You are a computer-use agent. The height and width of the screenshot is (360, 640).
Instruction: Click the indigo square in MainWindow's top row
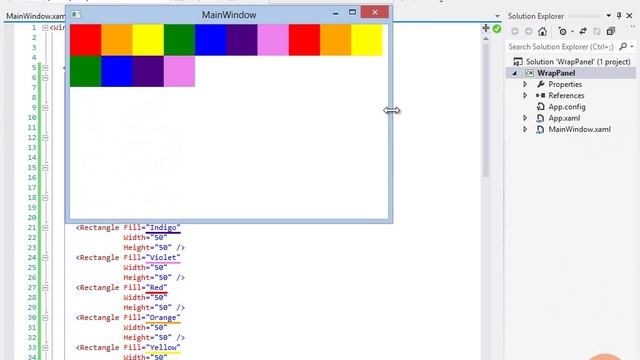(242, 40)
